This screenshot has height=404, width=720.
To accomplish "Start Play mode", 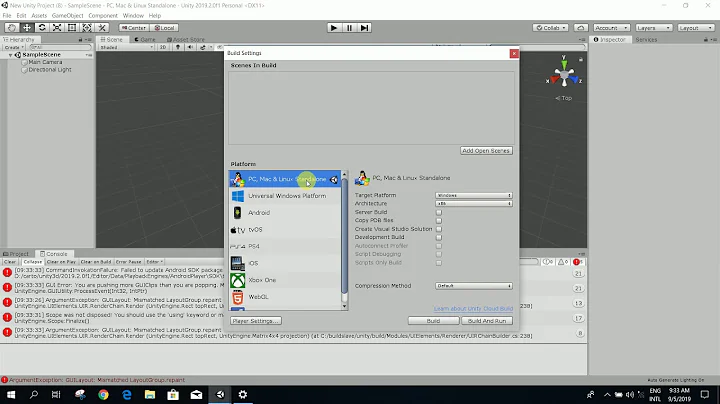I will click(334, 28).
